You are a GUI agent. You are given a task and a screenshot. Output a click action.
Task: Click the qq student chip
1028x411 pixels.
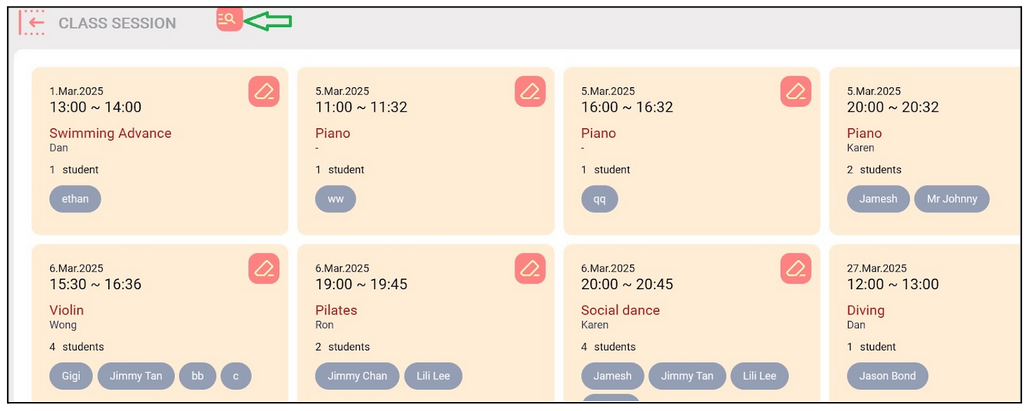tap(599, 198)
